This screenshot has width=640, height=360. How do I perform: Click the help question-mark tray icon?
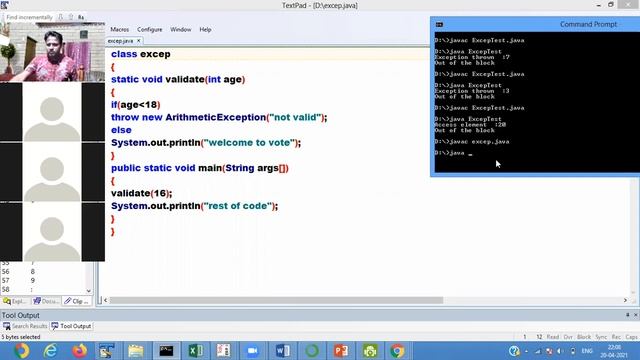pos(514,351)
